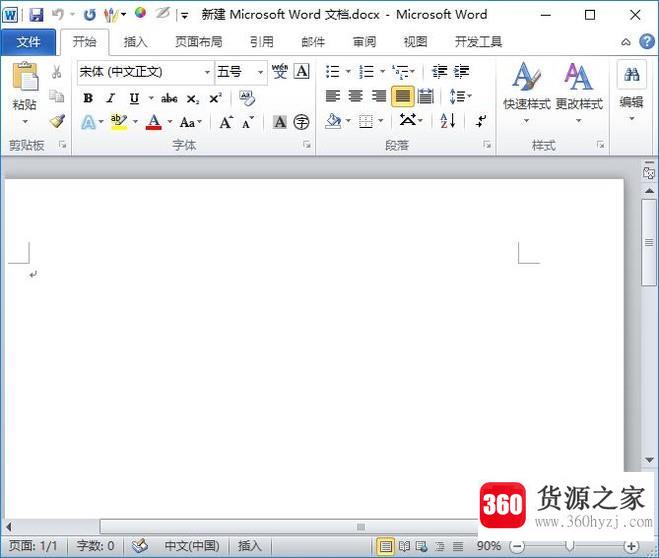659x558 pixels.
Task: Click the Character Border A icon
Action: (x=302, y=71)
